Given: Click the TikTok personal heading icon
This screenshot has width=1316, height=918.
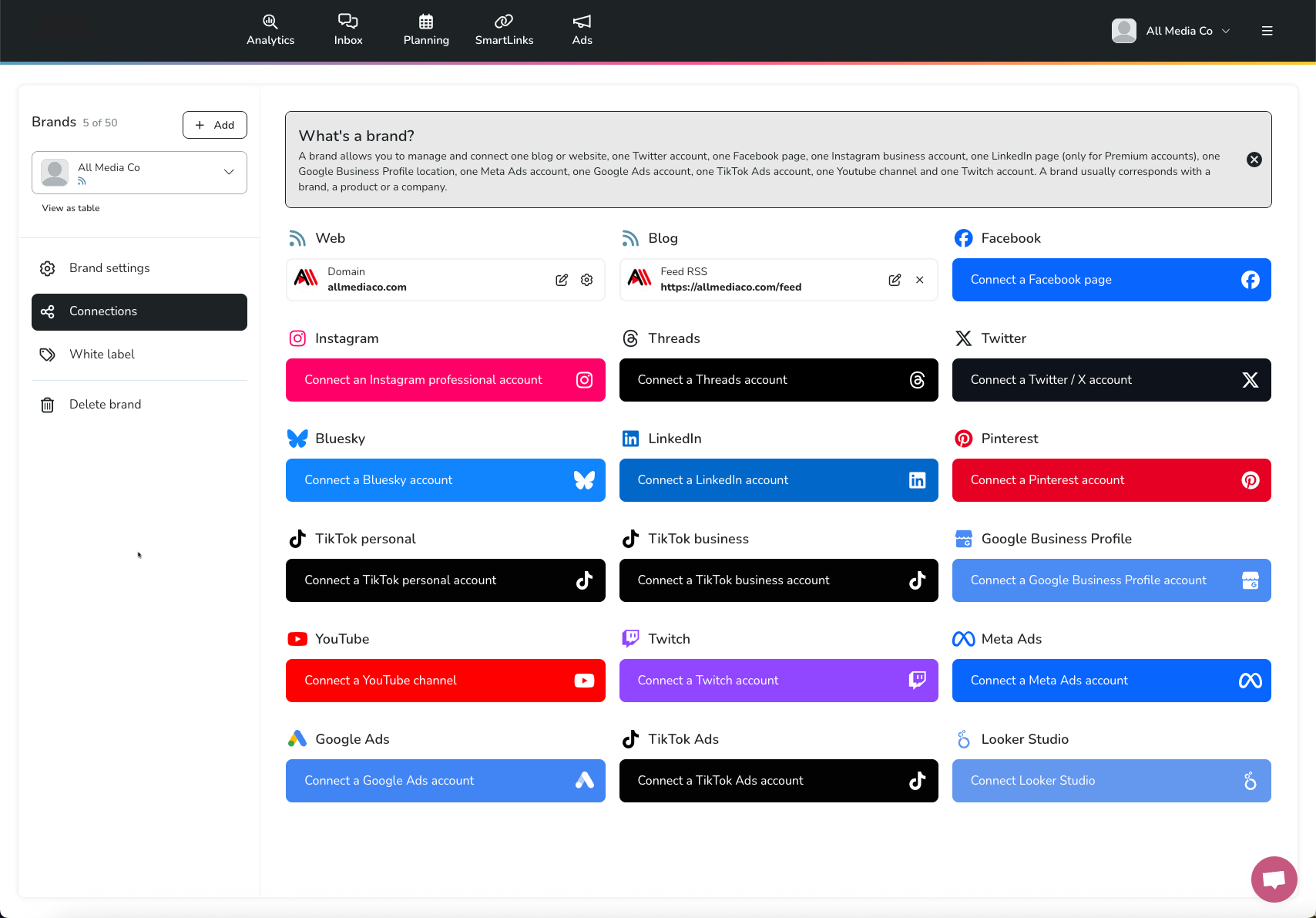Looking at the screenshot, I should coord(297,539).
